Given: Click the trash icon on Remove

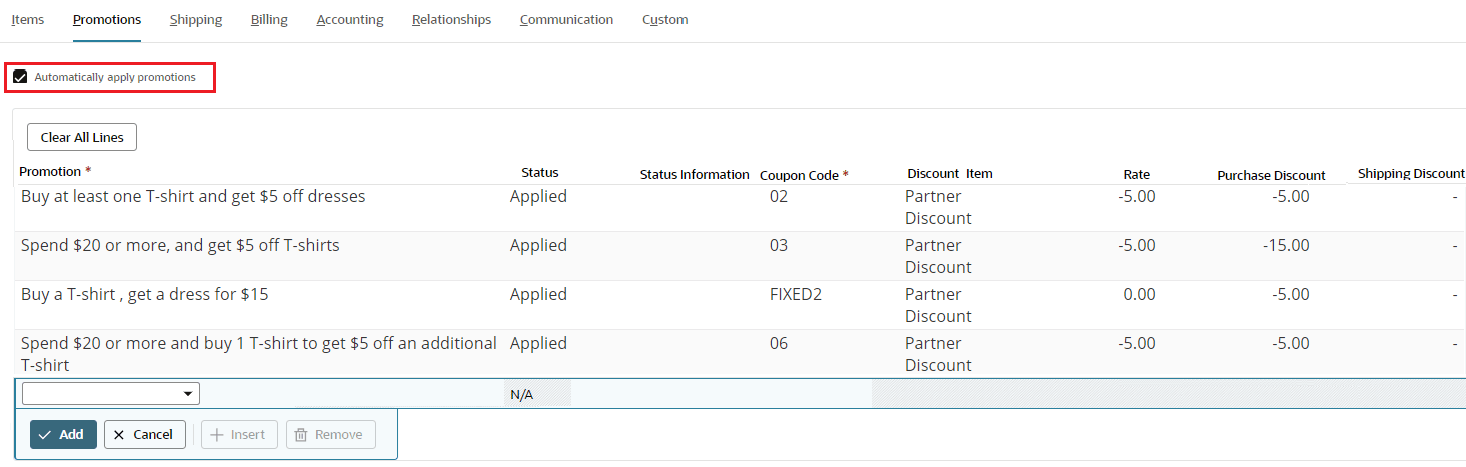Looking at the screenshot, I should [301, 435].
